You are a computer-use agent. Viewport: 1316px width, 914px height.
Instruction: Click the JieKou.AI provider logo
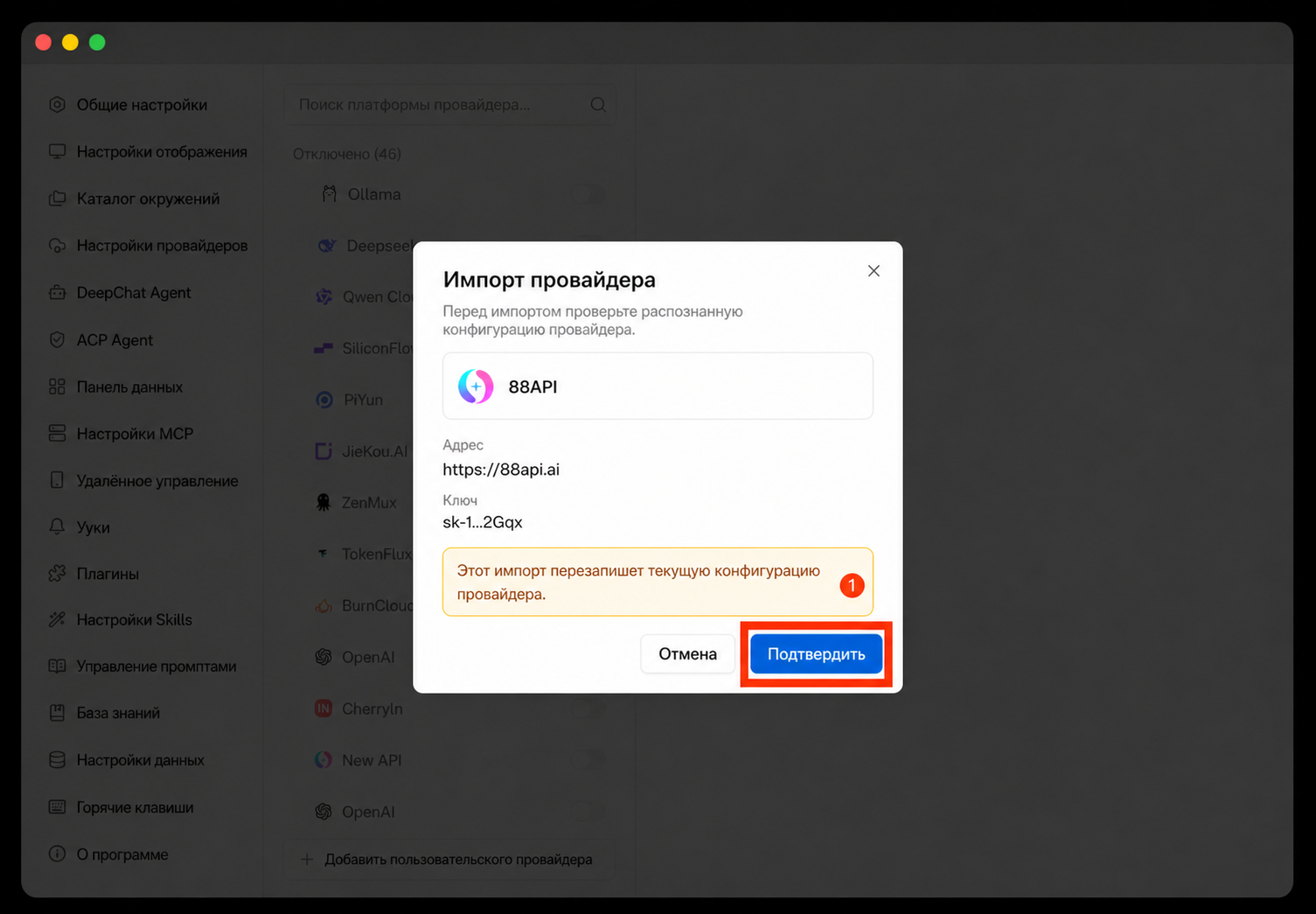(x=324, y=451)
